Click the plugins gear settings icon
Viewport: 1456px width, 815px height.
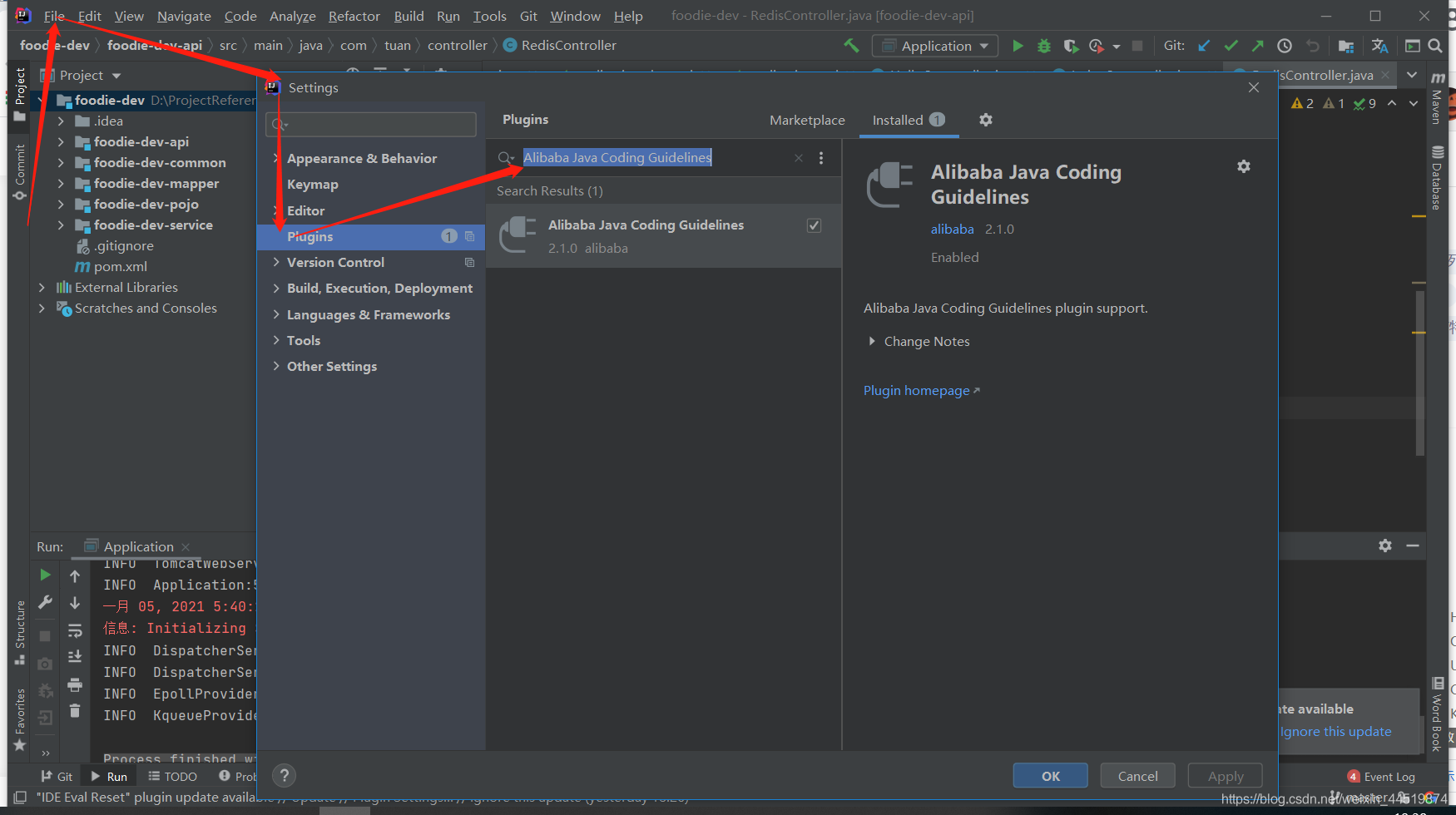coord(986,120)
